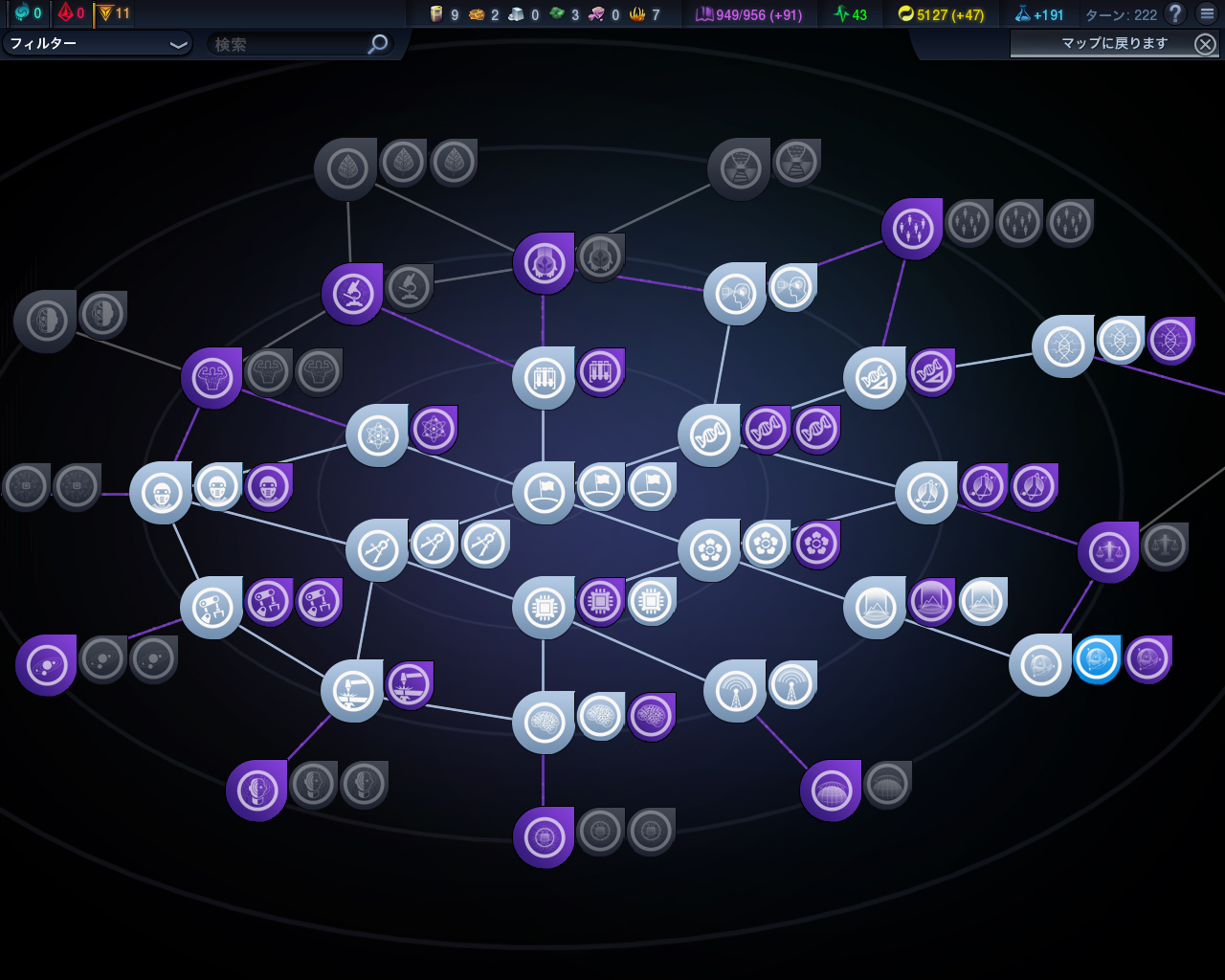Open the main menu hamburger icon
Viewport: 1225px width, 980px height.
tap(1207, 13)
